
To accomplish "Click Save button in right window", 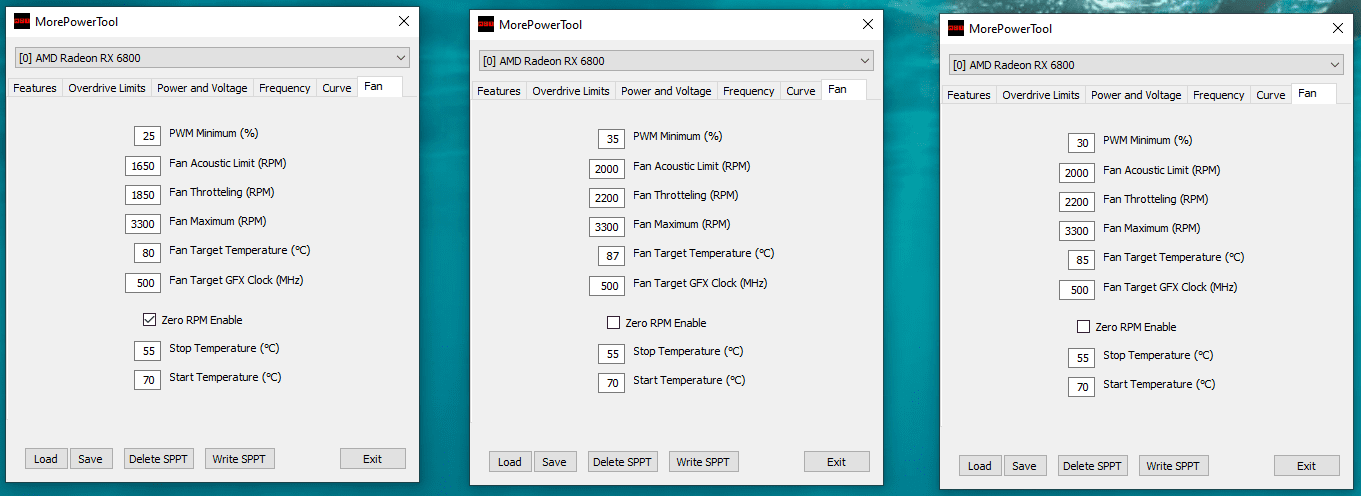I will coord(1025,466).
